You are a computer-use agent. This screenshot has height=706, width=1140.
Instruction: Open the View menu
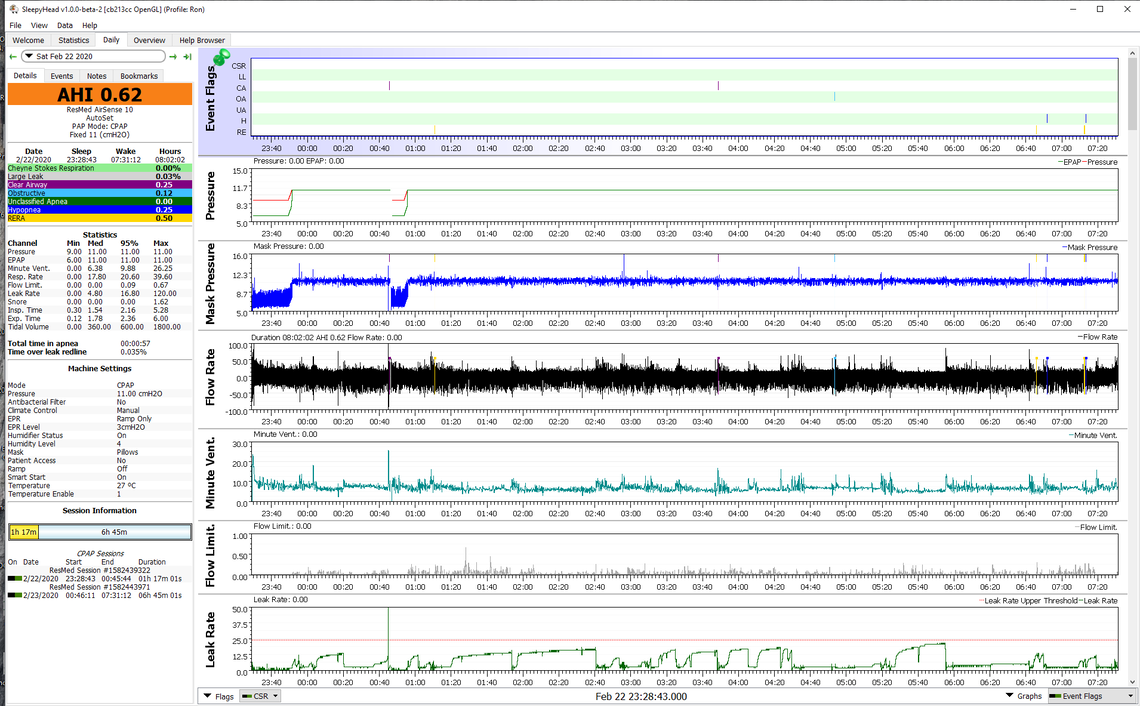(x=39, y=25)
